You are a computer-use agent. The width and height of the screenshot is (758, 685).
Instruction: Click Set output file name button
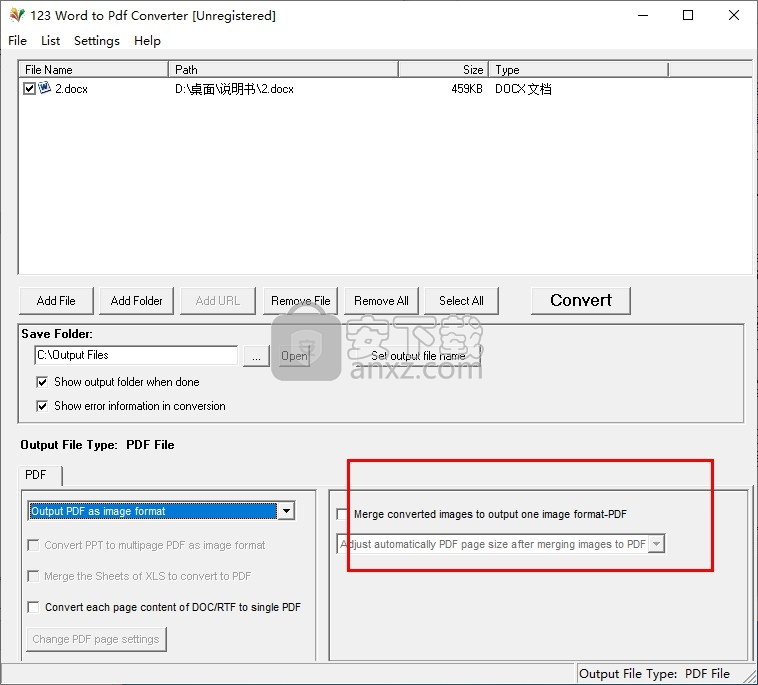tap(418, 356)
